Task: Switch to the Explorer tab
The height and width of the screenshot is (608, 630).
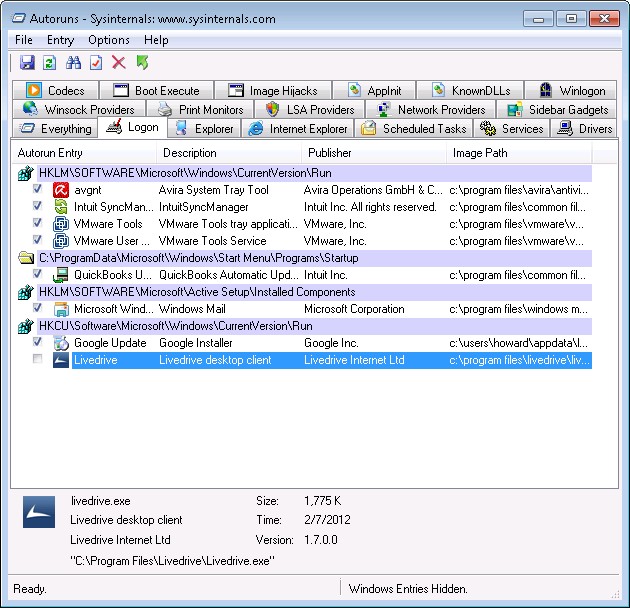Action: tap(205, 129)
